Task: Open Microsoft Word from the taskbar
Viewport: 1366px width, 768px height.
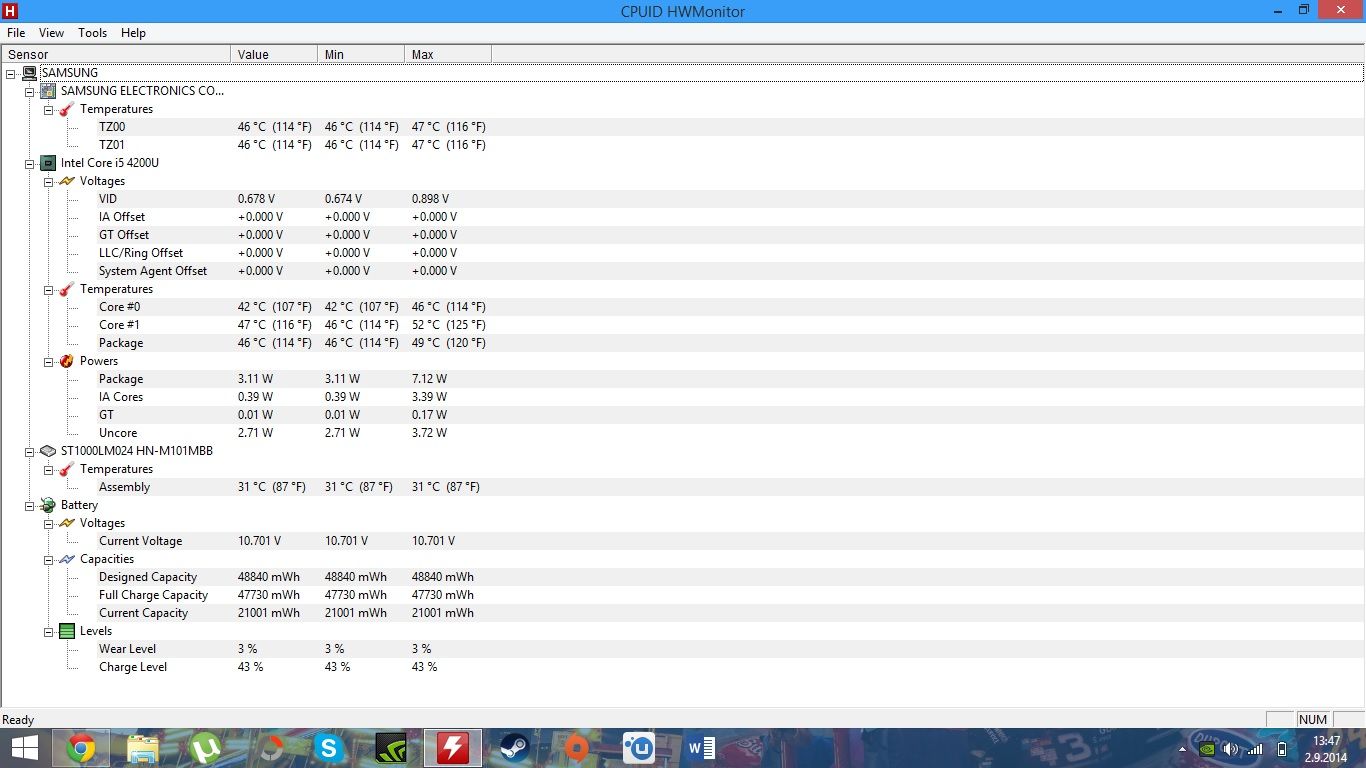Action: (701, 748)
